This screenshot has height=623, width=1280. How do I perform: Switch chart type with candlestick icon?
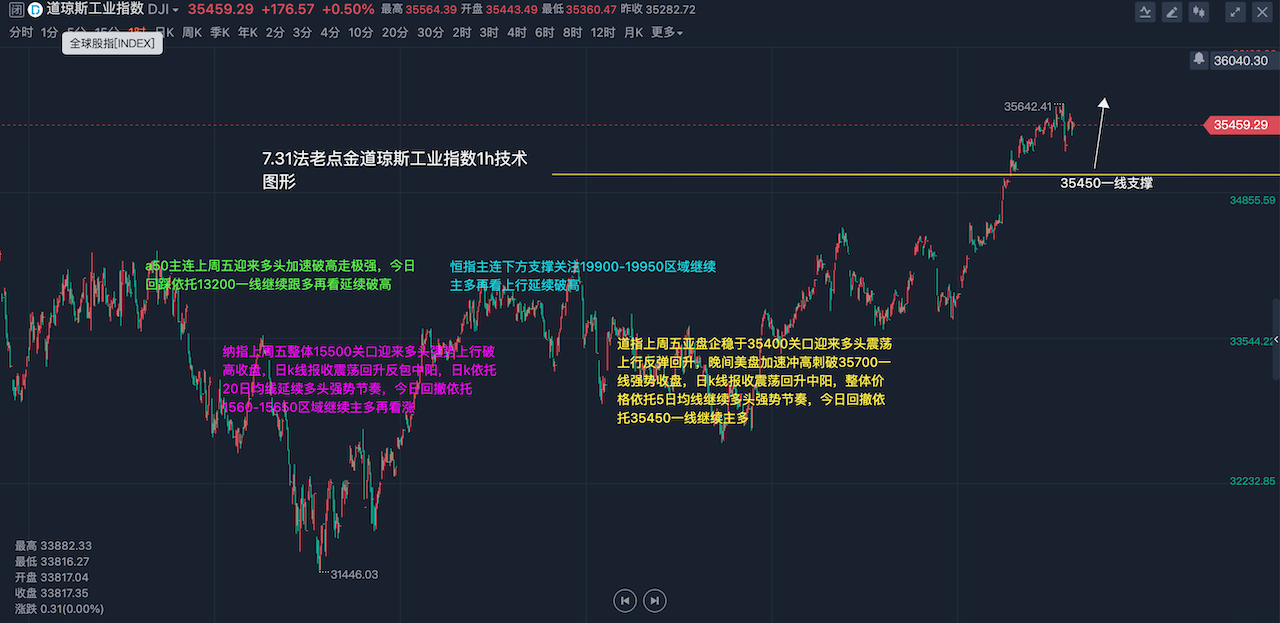[1198, 12]
